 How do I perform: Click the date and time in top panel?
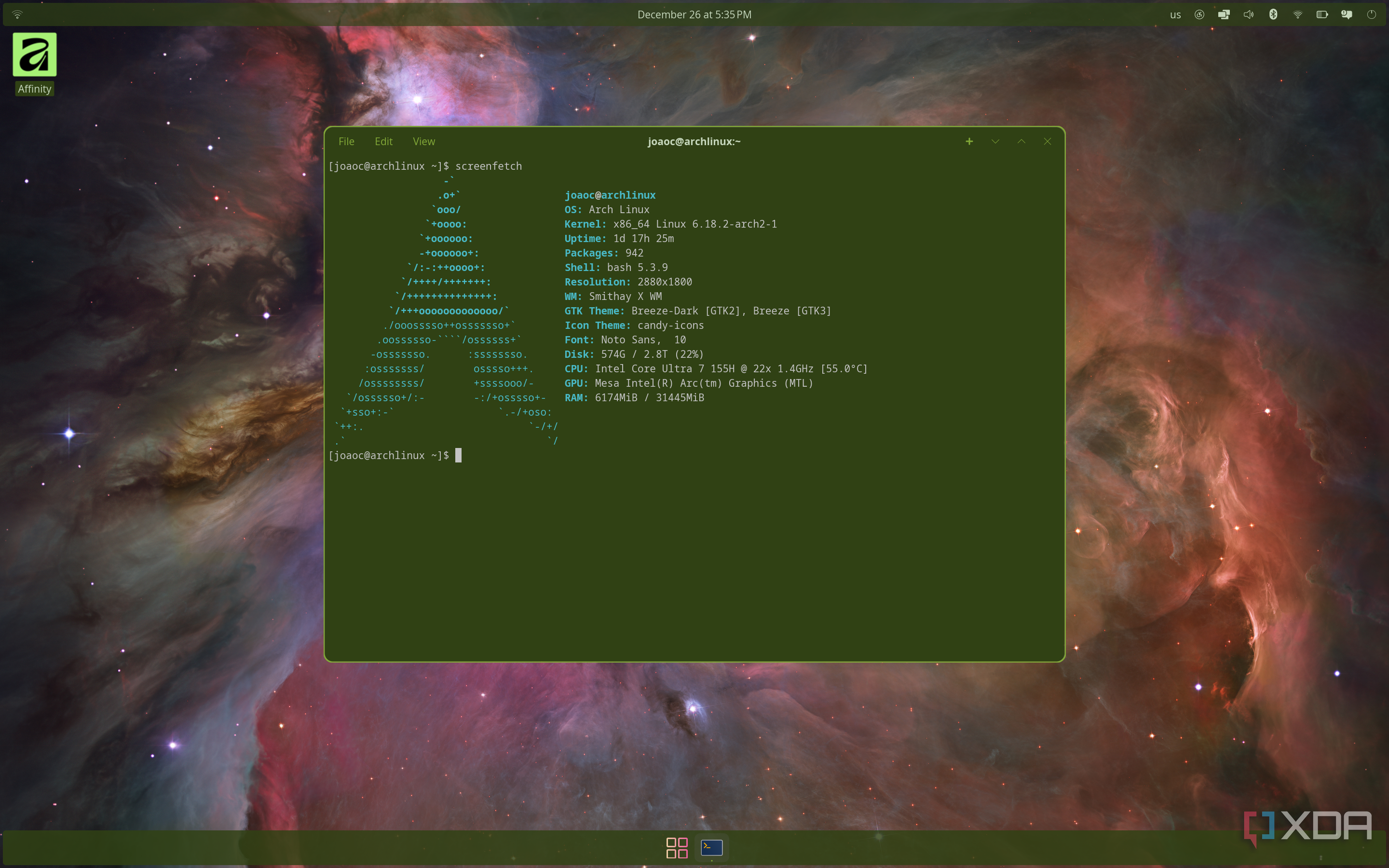(x=694, y=14)
